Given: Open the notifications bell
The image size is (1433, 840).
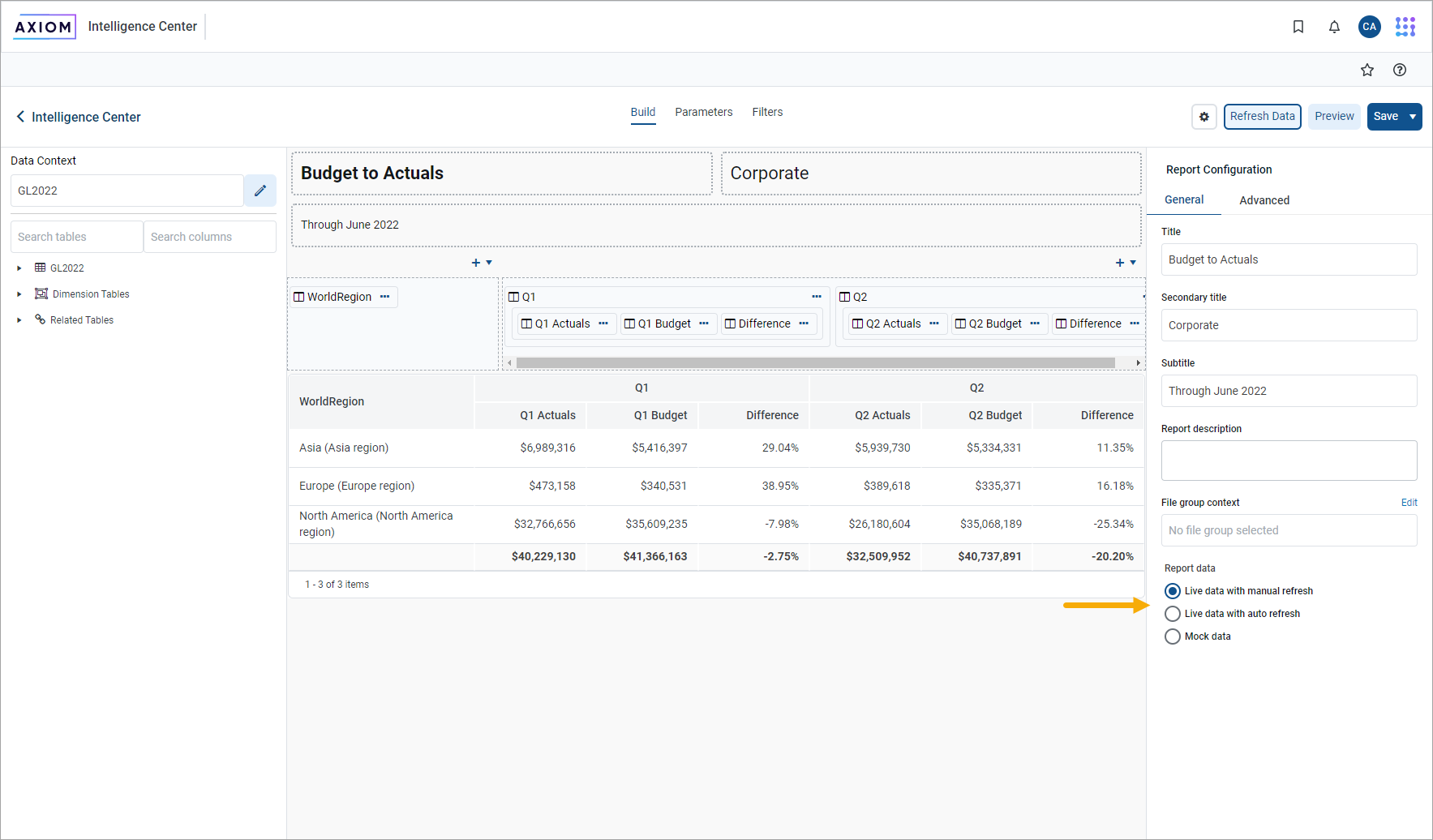Looking at the screenshot, I should click(1334, 27).
